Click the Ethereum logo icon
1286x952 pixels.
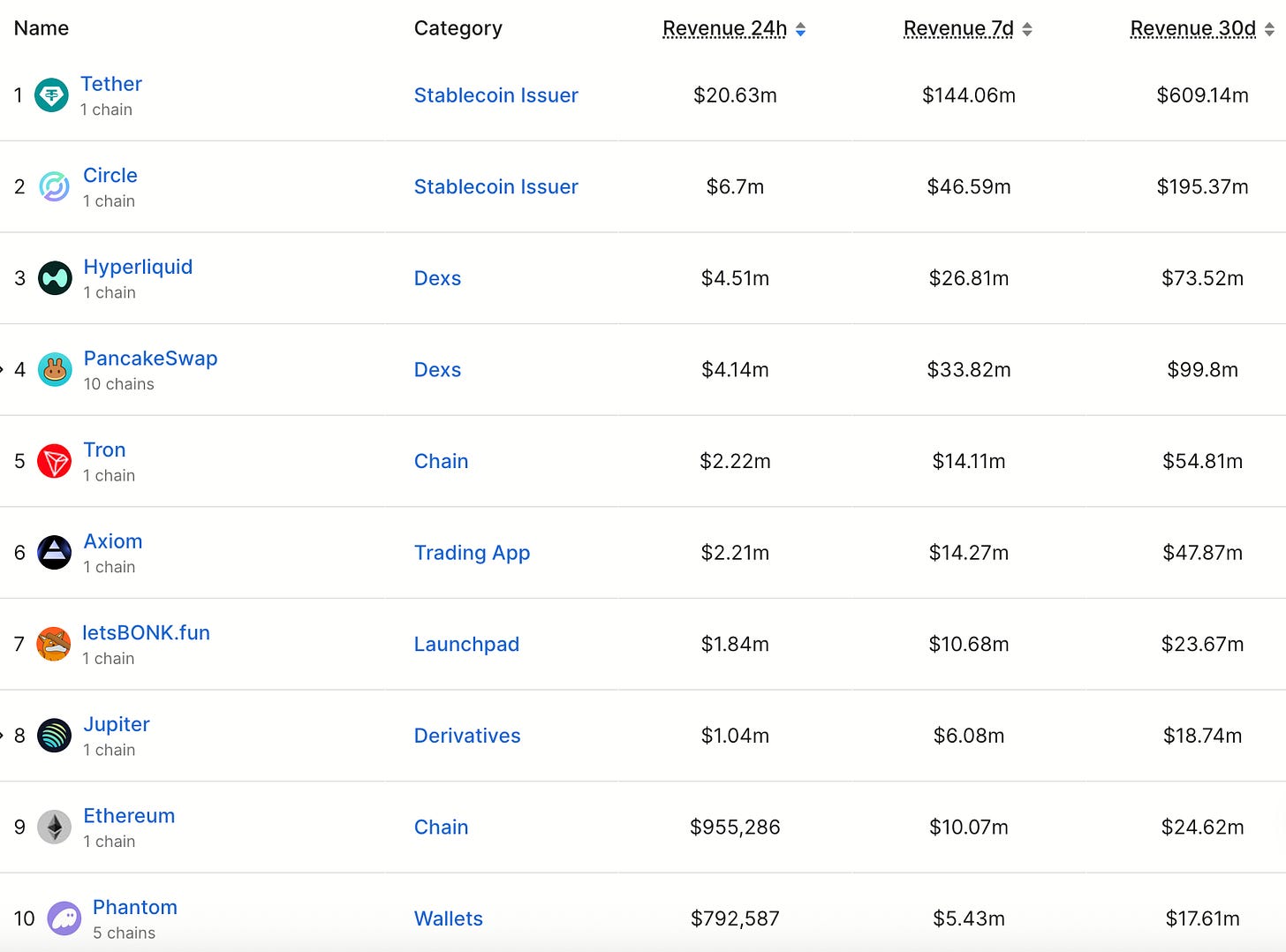tap(55, 827)
